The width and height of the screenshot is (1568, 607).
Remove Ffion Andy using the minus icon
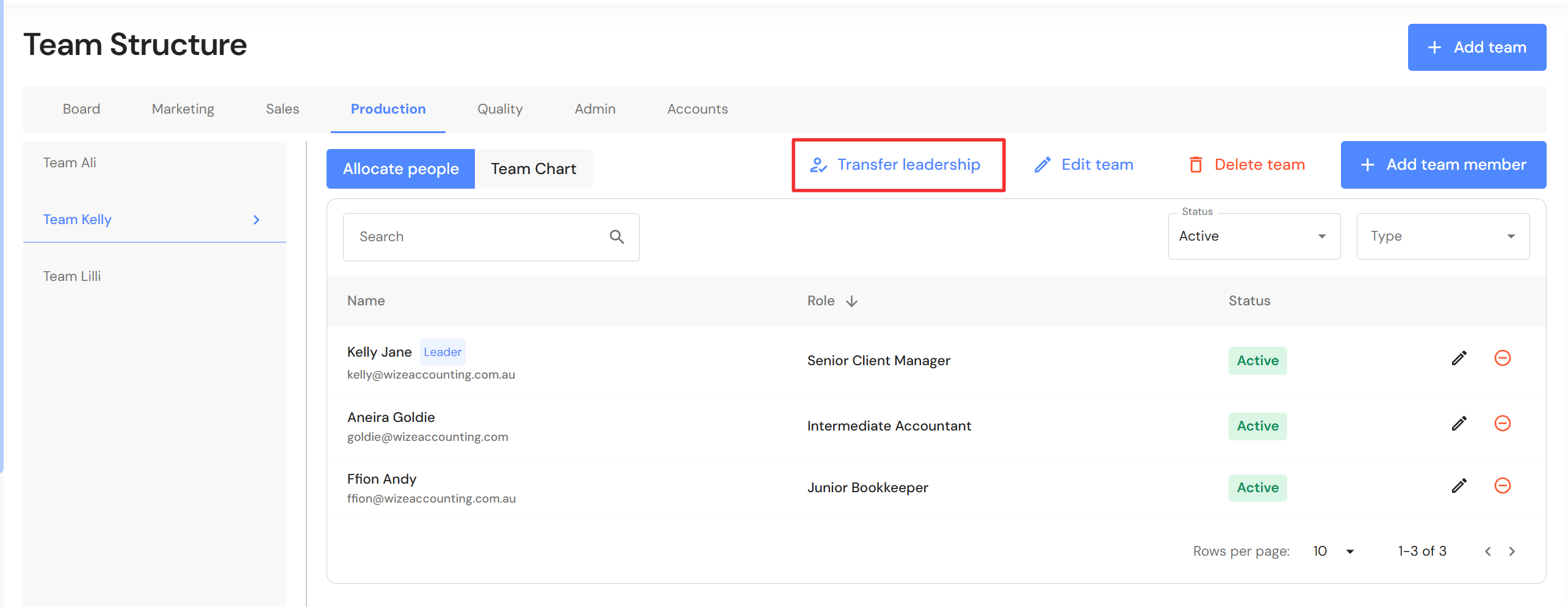tap(1502, 485)
